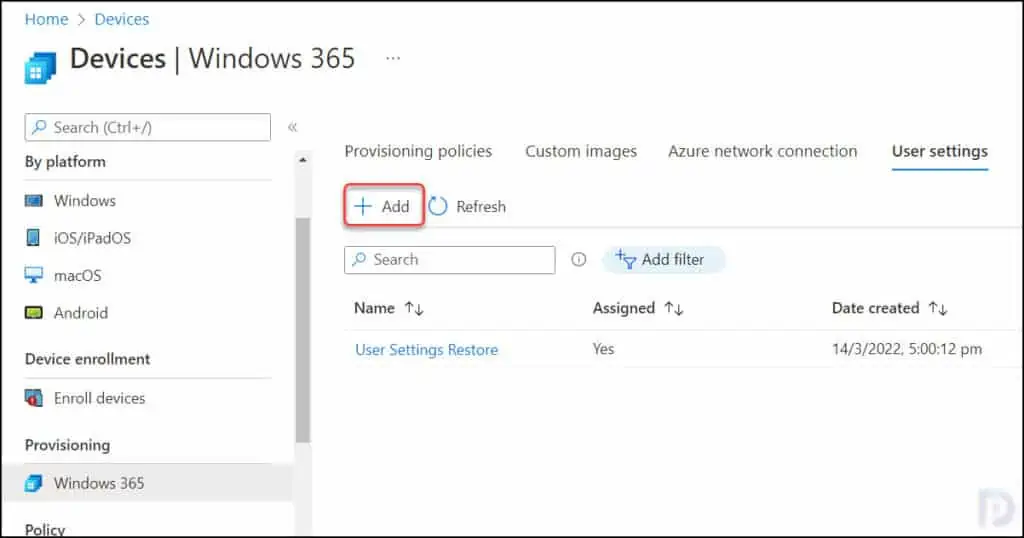Screen dimensions: 1024x538
Task: Click the Refresh button
Action: pos(467,206)
